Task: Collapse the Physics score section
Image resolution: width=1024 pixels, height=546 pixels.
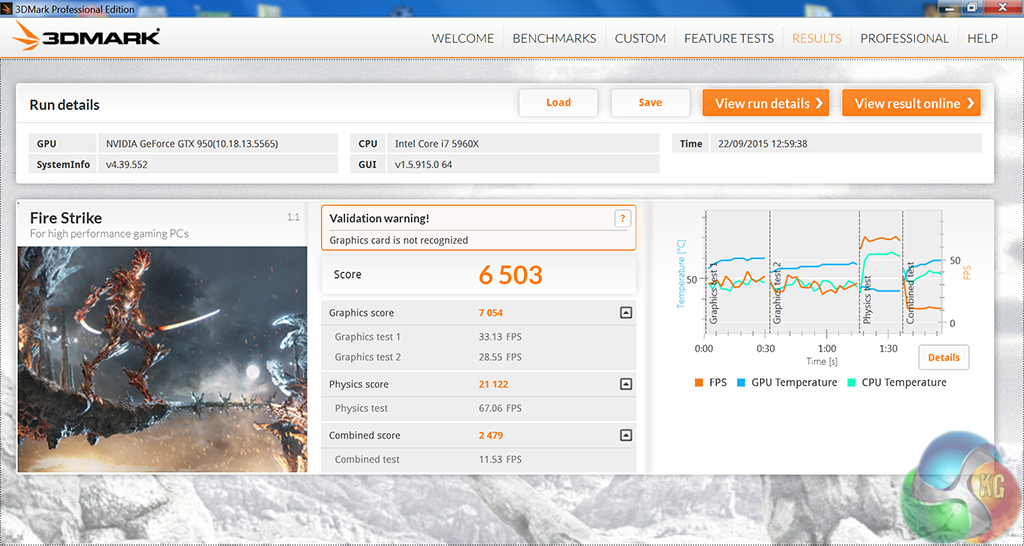Action: coord(626,384)
